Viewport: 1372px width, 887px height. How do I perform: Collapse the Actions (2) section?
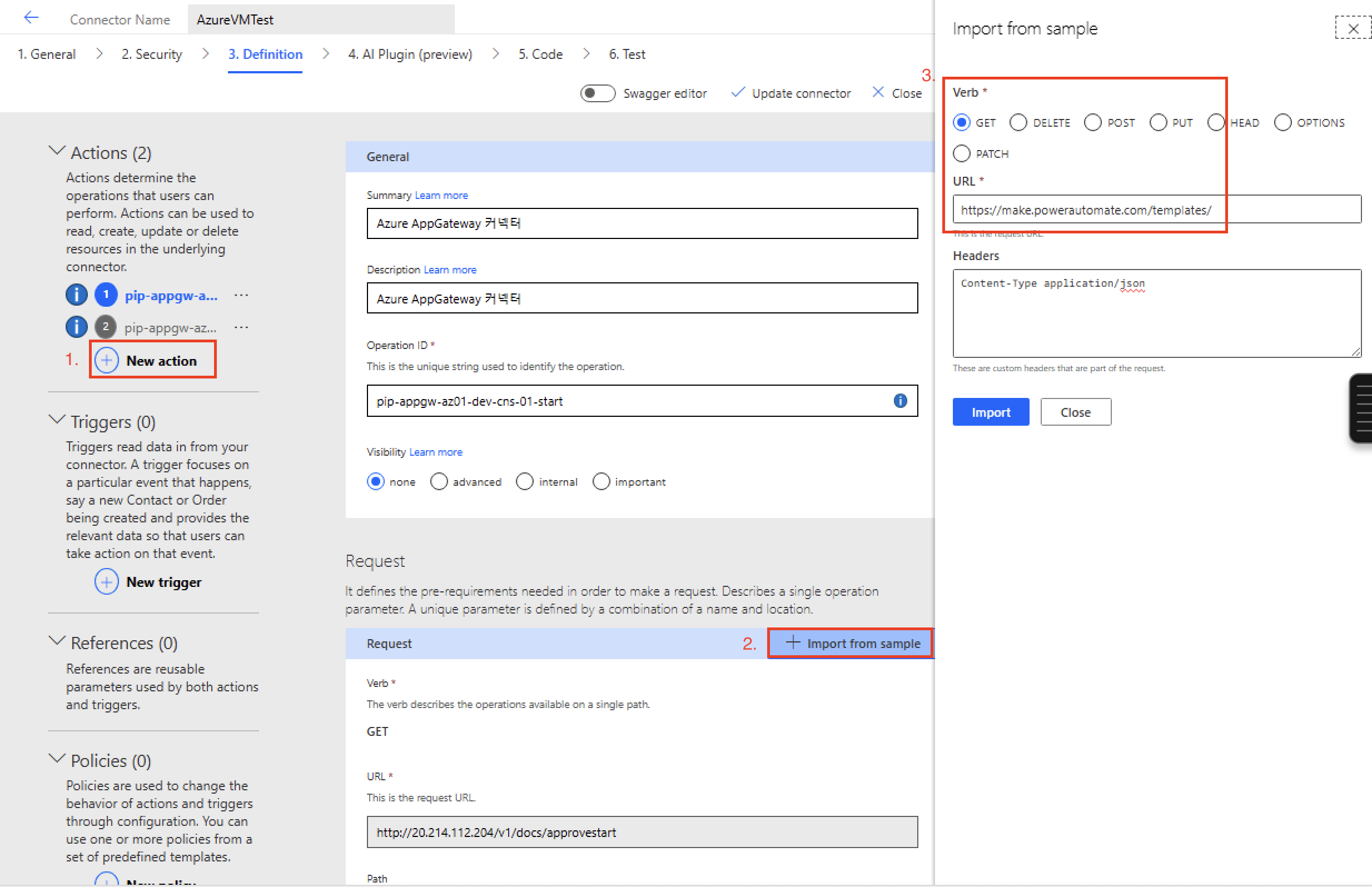tap(57, 151)
